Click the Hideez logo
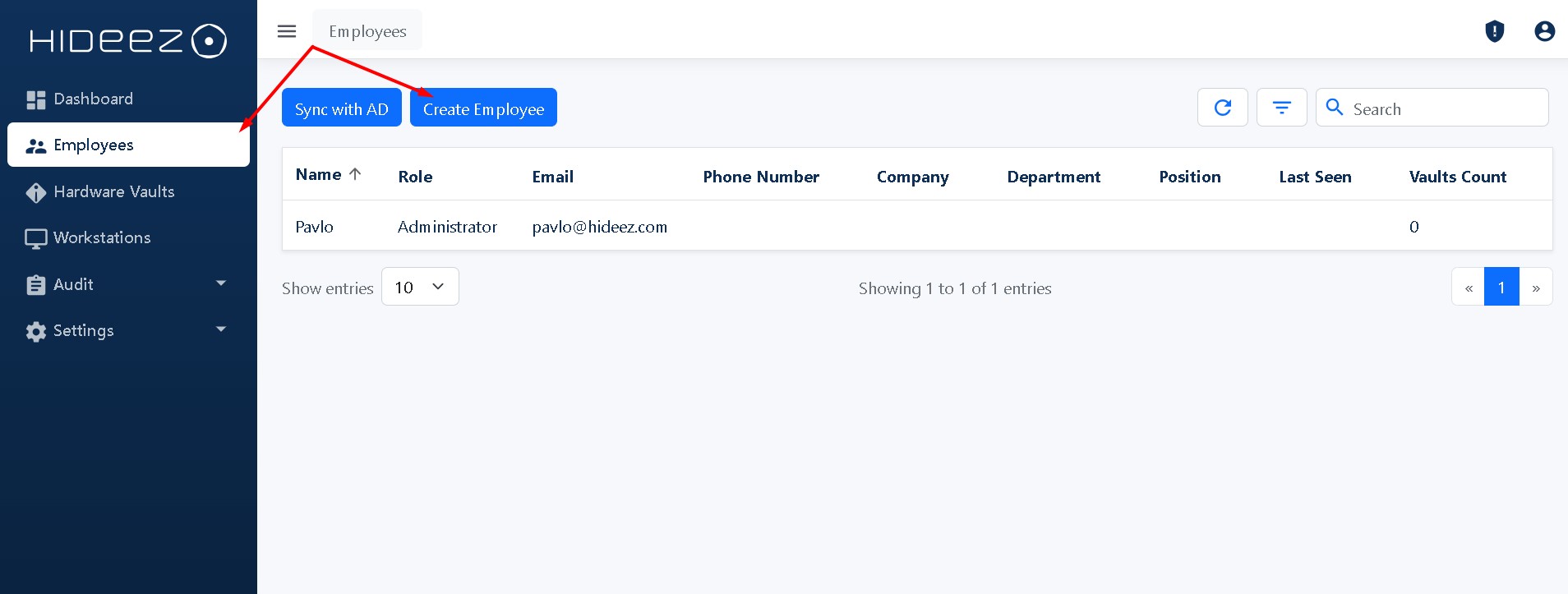 [x=128, y=40]
